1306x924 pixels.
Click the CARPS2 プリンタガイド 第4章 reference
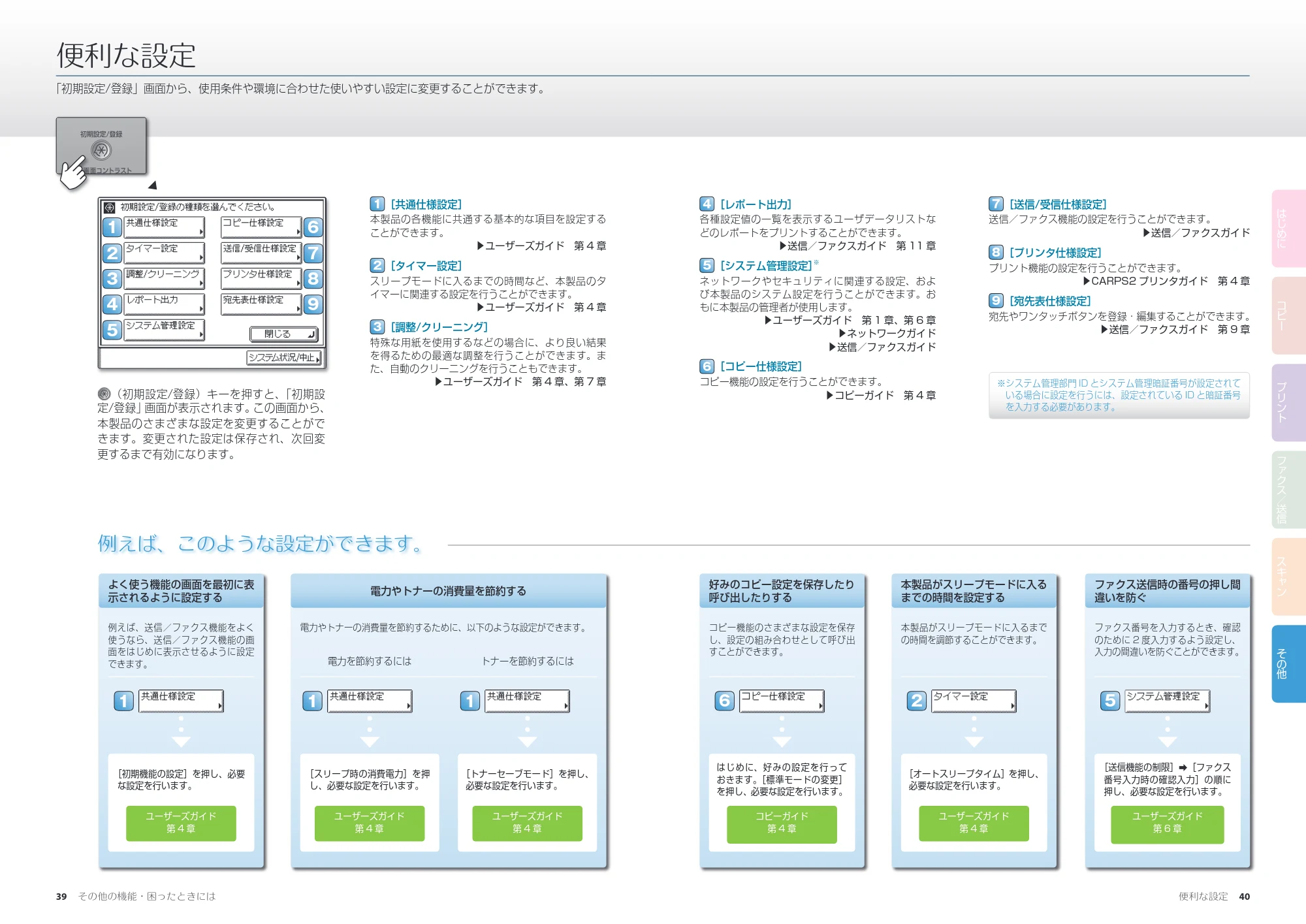(x=1167, y=281)
